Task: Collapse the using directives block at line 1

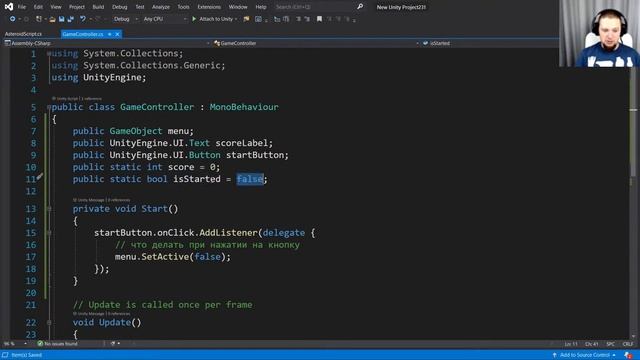Action: [x=49, y=53]
